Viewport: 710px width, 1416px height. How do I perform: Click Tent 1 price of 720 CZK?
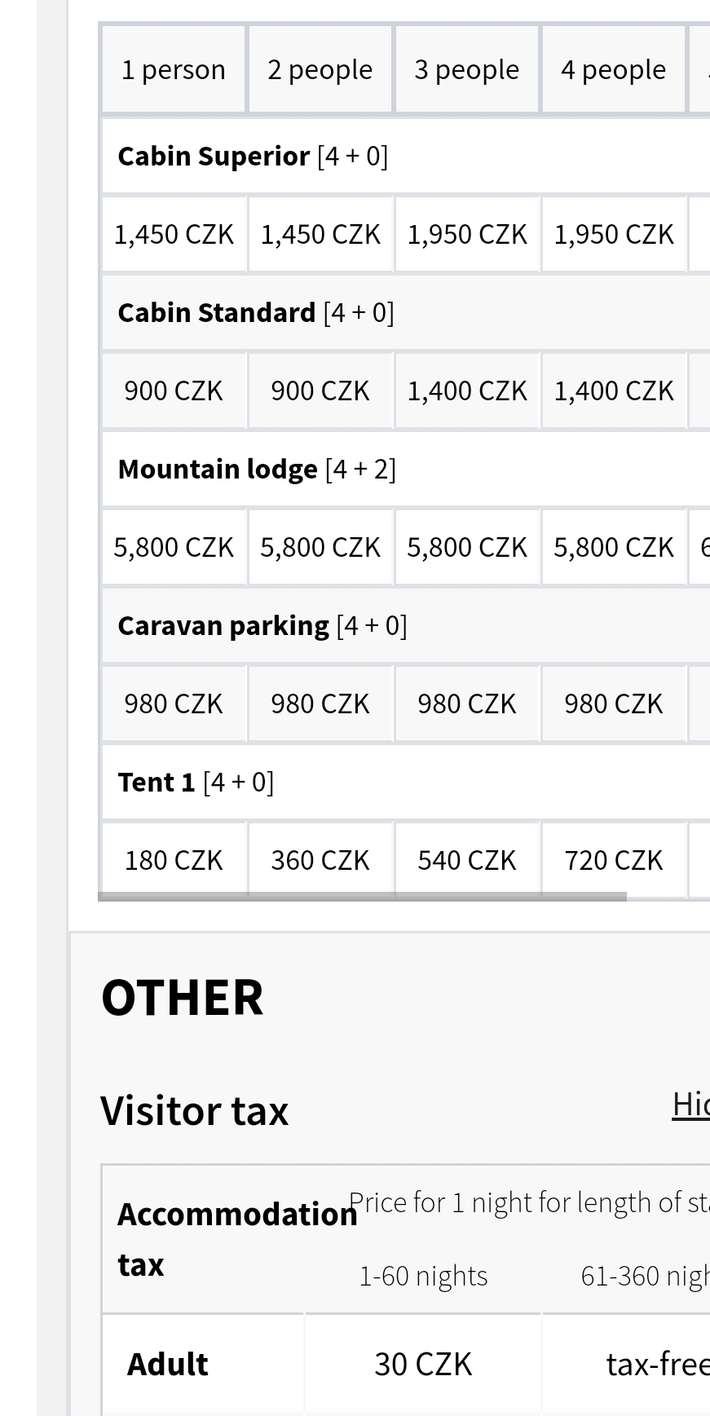pos(613,860)
